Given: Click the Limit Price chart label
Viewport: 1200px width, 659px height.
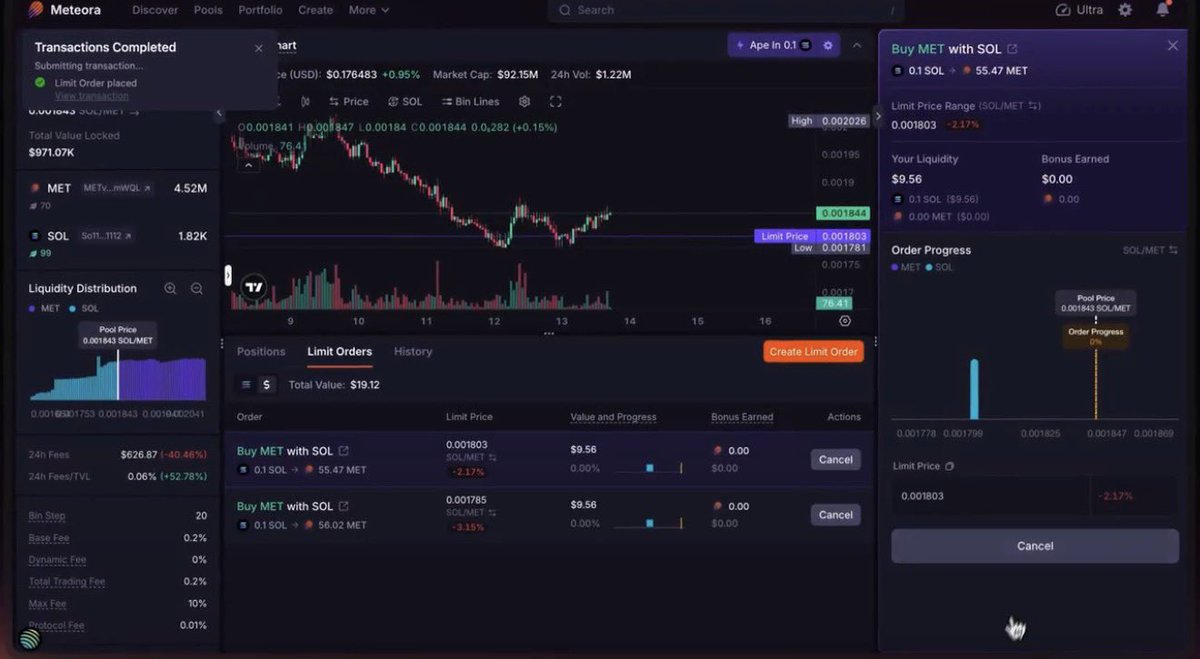Looking at the screenshot, I should 785,236.
